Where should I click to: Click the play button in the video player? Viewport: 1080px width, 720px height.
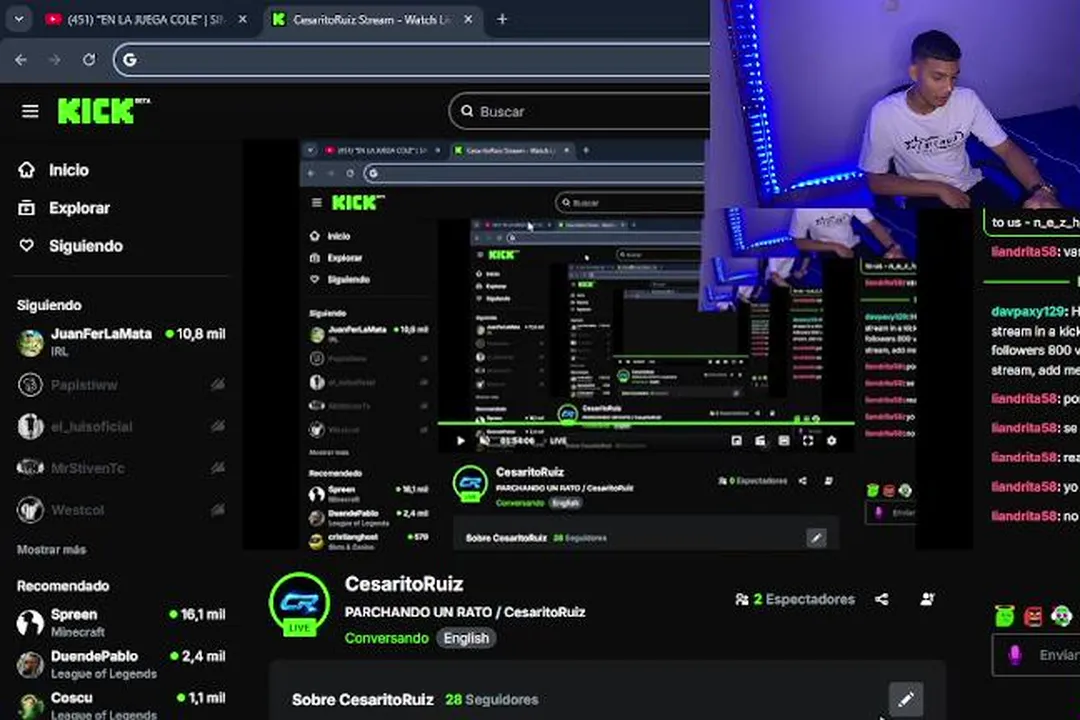461,441
